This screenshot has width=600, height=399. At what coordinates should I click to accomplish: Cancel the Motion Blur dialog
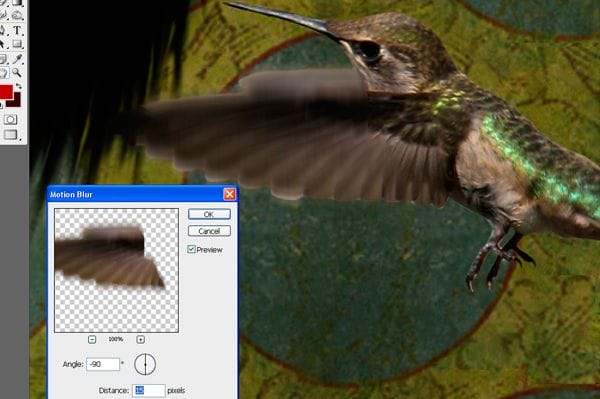pos(209,231)
